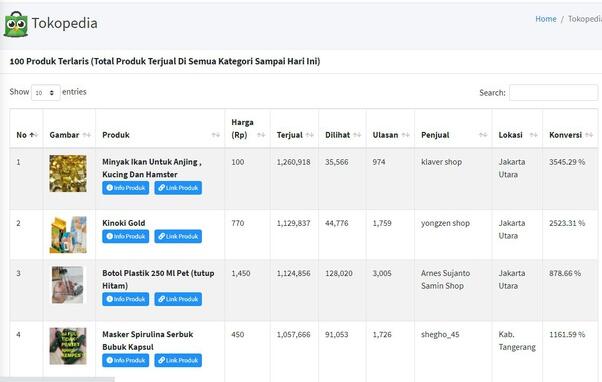The width and height of the screenshot is (602, 382).
Task: Click Link Produk for Kinoki Gold
Action: pyautogui.click(x=178, y=236)
